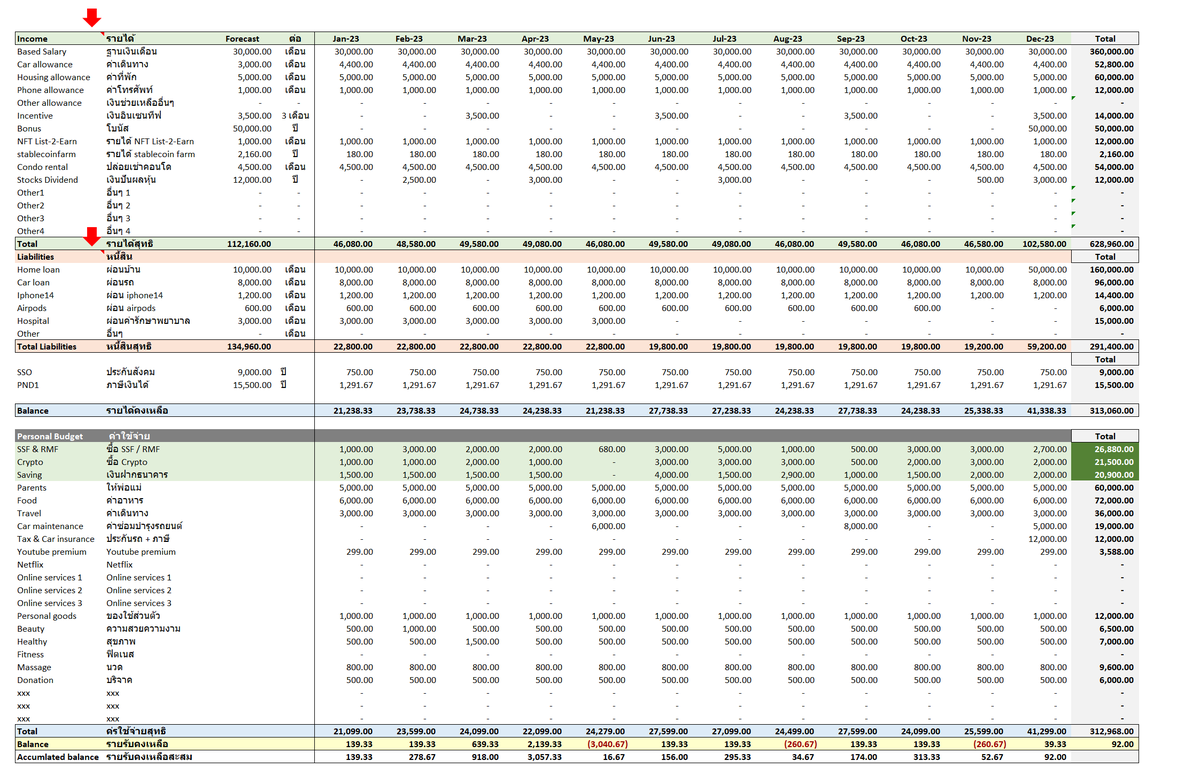Click the Personal goods row label

pos(45,616)
